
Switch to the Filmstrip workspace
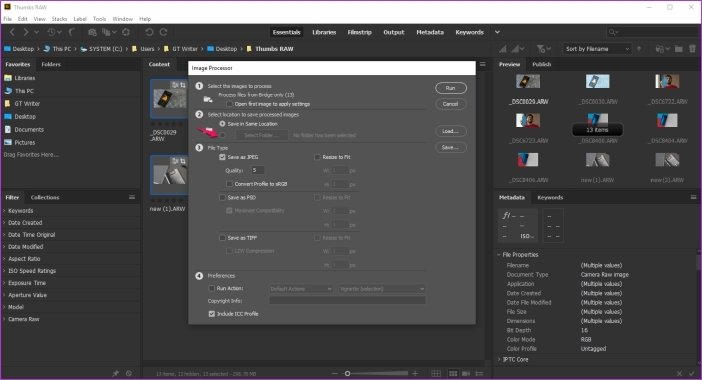tap(360, 32)
